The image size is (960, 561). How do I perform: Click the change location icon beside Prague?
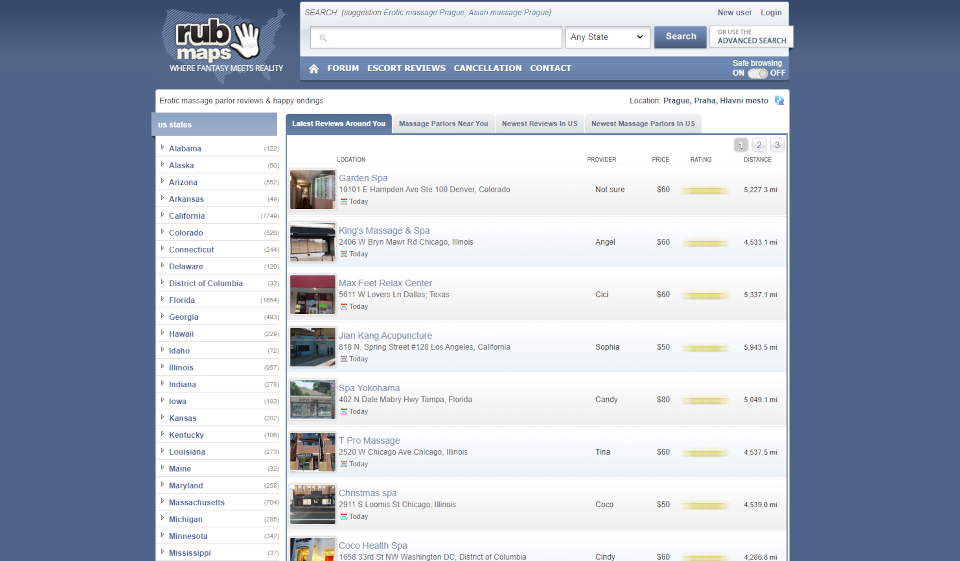[x=779, y=100]
